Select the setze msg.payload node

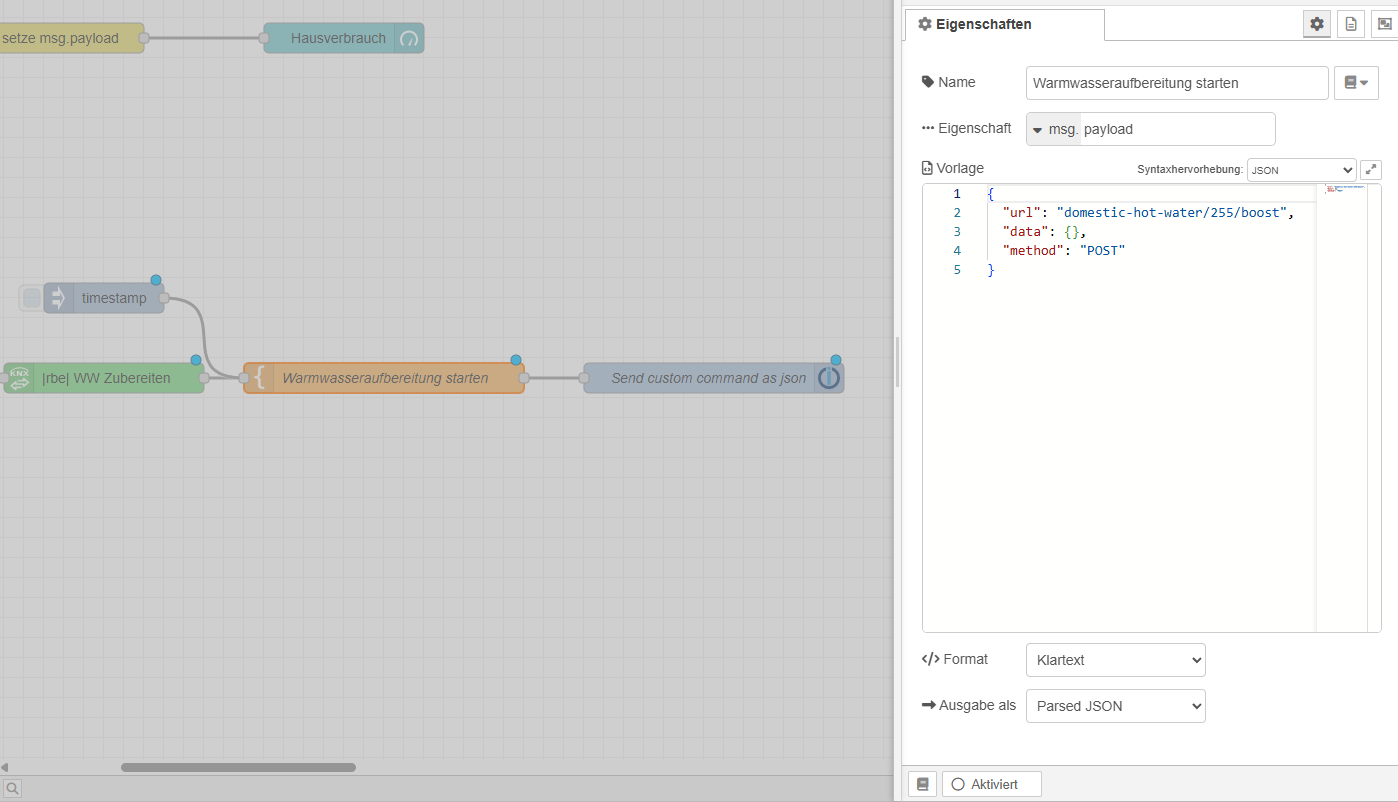pyautogui.click(x=70, y=38)
